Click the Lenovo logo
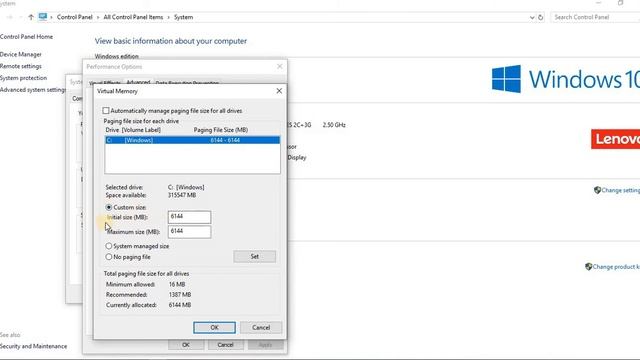 tap(616, 139)
